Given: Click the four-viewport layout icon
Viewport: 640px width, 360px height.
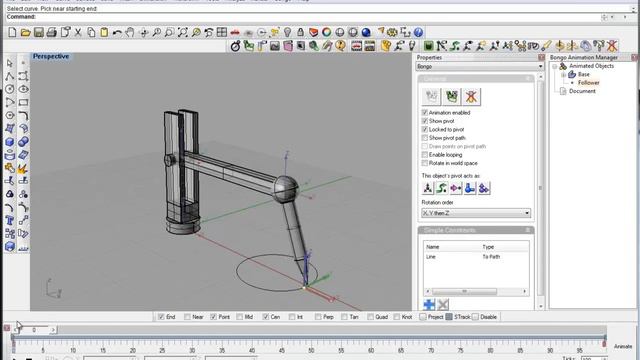Looking at the screenshot, I should 222,32.
